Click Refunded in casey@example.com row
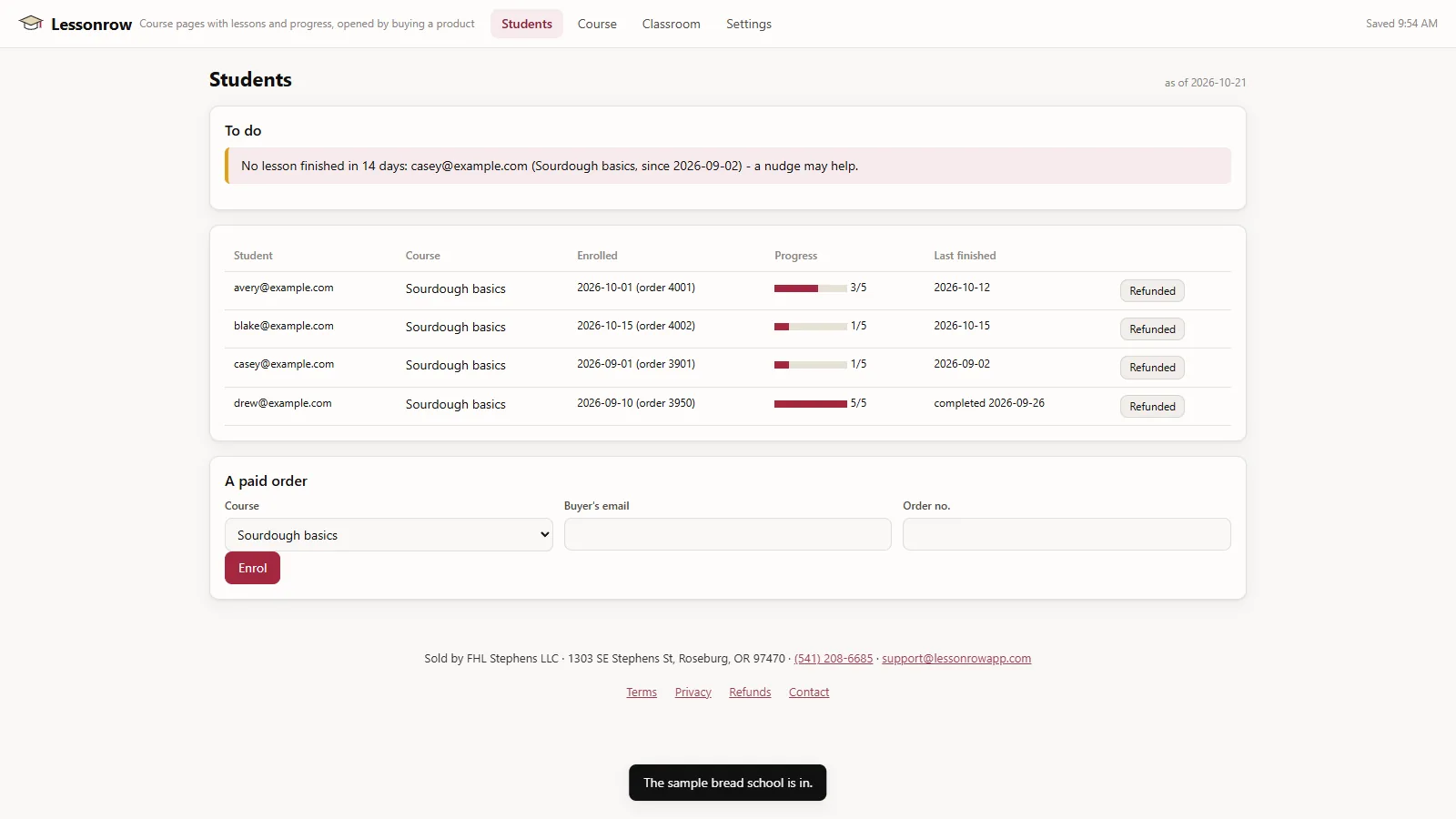 pos(1152,368)
